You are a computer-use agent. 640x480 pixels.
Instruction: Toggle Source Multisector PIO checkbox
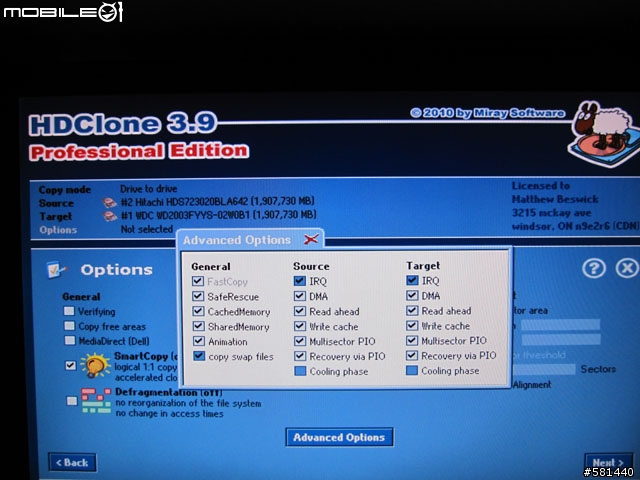coord(300,341)
